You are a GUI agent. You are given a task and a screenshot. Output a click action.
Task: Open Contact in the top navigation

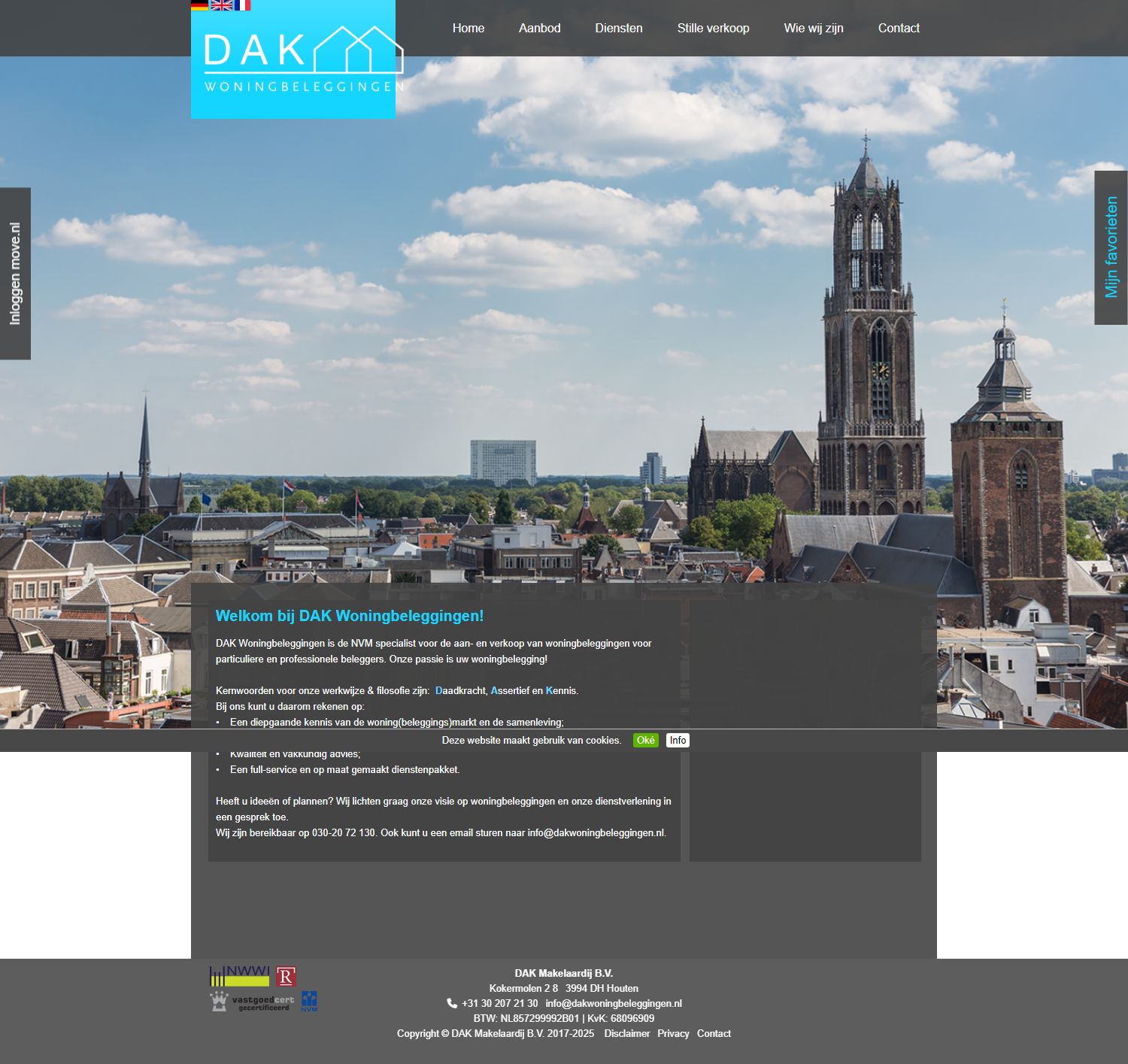coord(899,28)
